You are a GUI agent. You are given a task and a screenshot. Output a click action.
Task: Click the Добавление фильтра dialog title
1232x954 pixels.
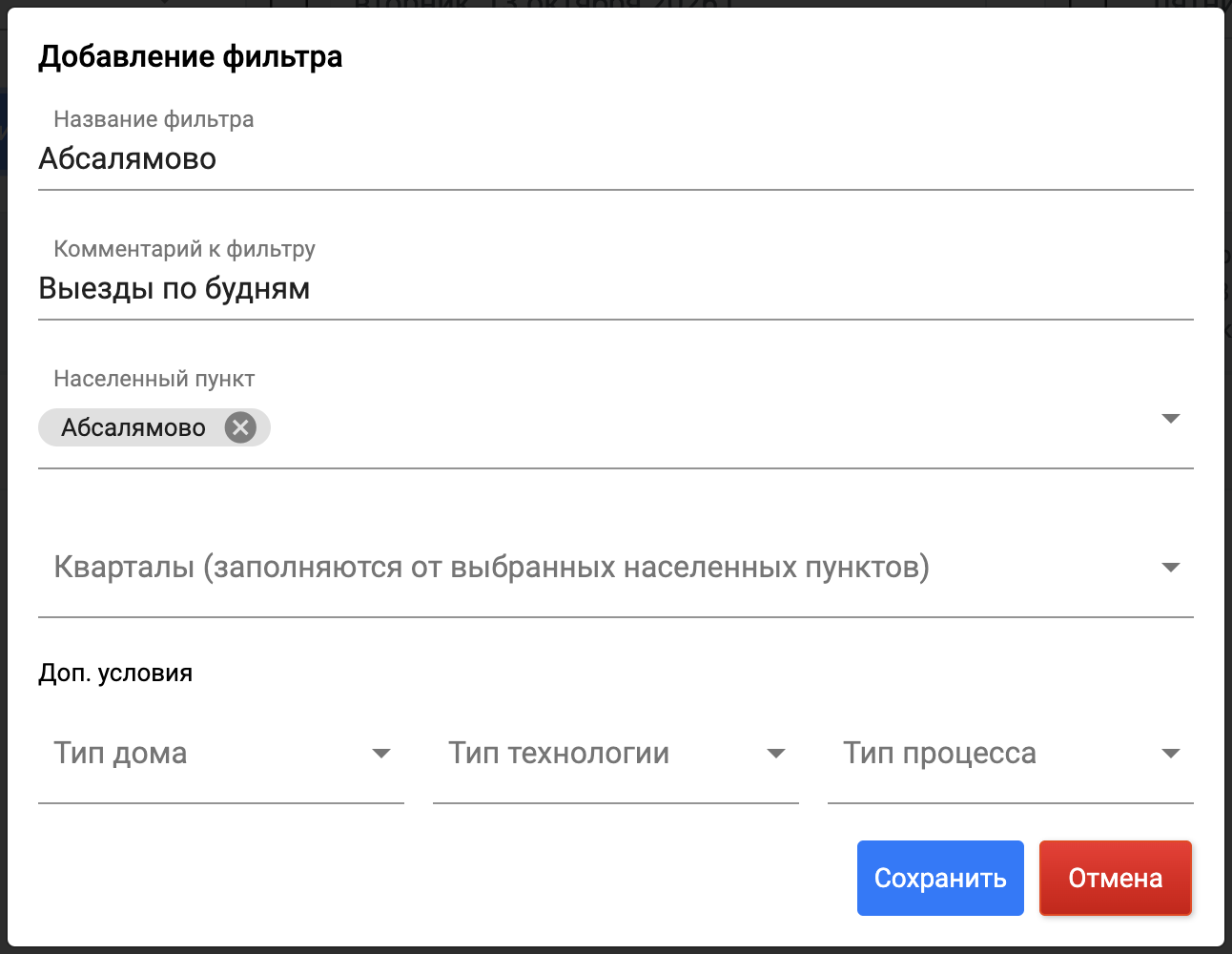coord(191,57)
